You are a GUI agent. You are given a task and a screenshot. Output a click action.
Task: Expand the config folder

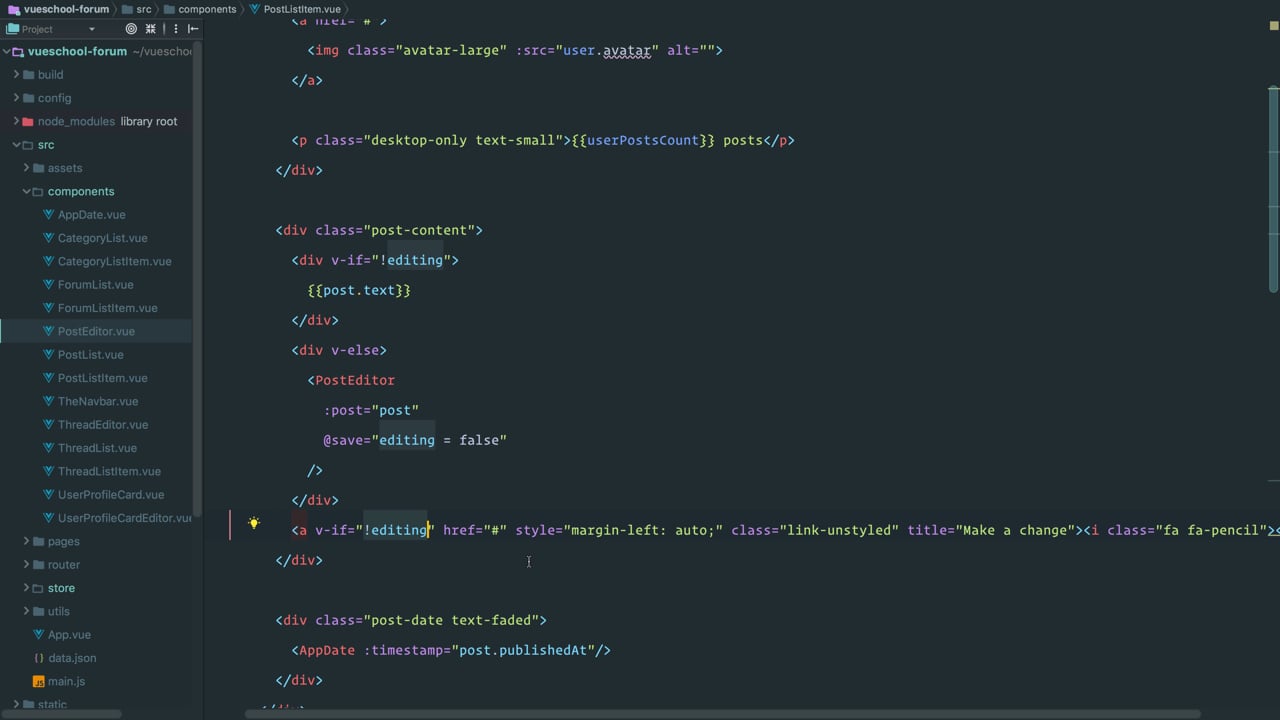pos(16,98)
